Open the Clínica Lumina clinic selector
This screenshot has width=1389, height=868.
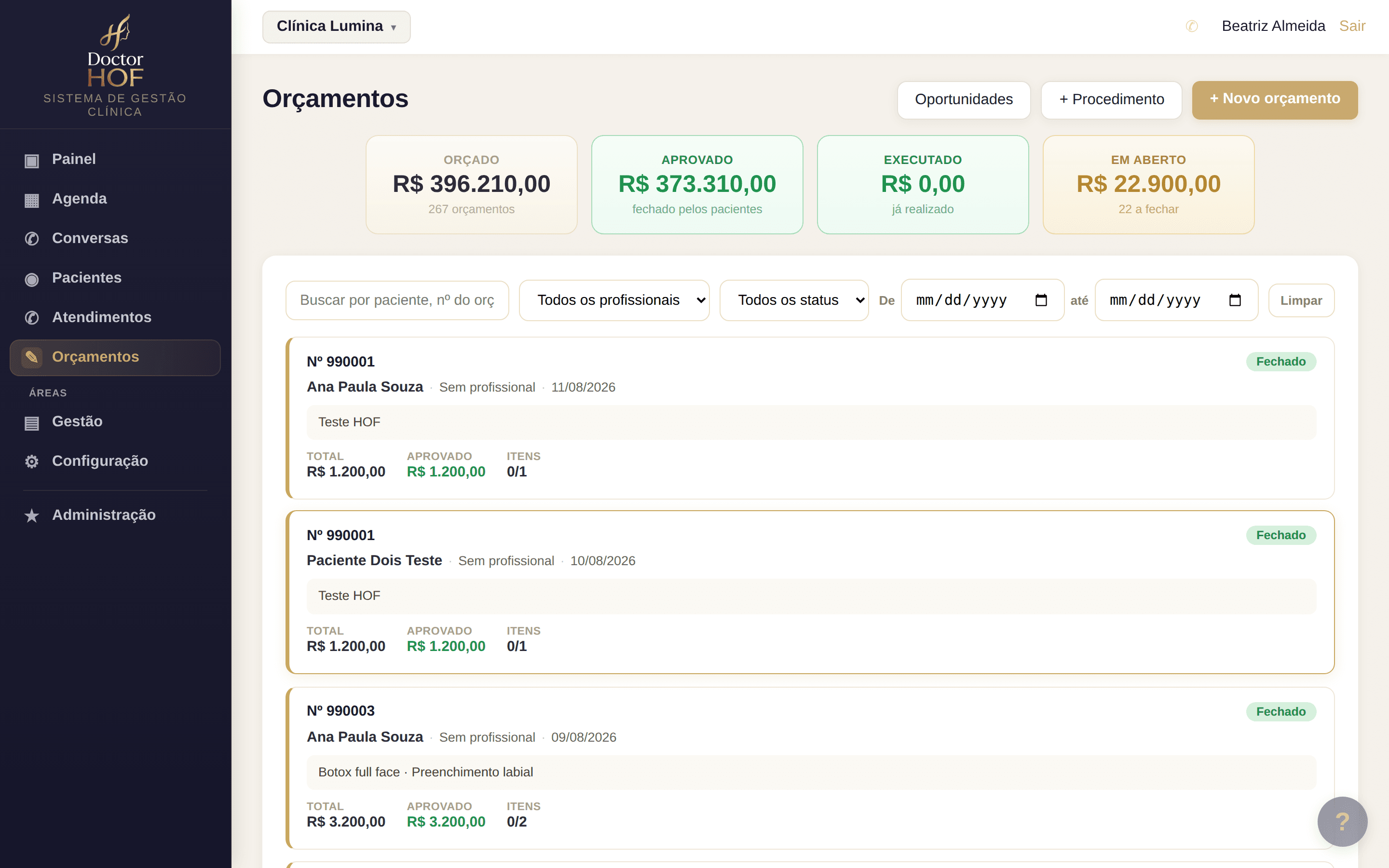coord(336,27)
